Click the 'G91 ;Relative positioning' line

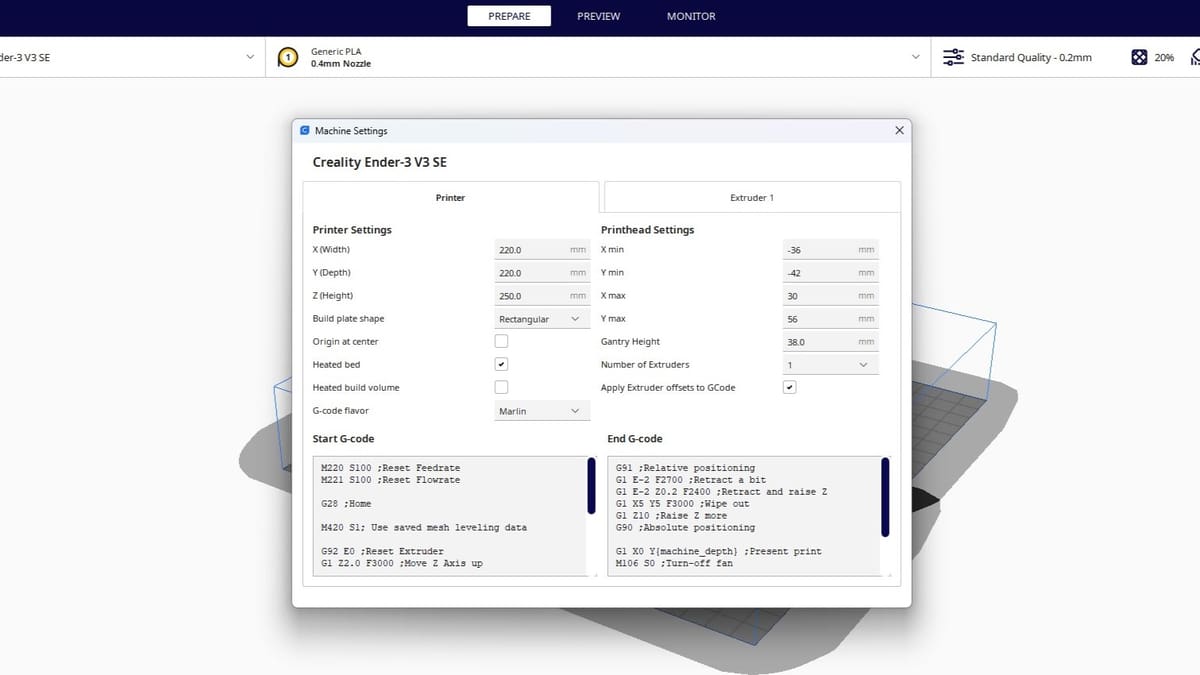pos(686,468)
